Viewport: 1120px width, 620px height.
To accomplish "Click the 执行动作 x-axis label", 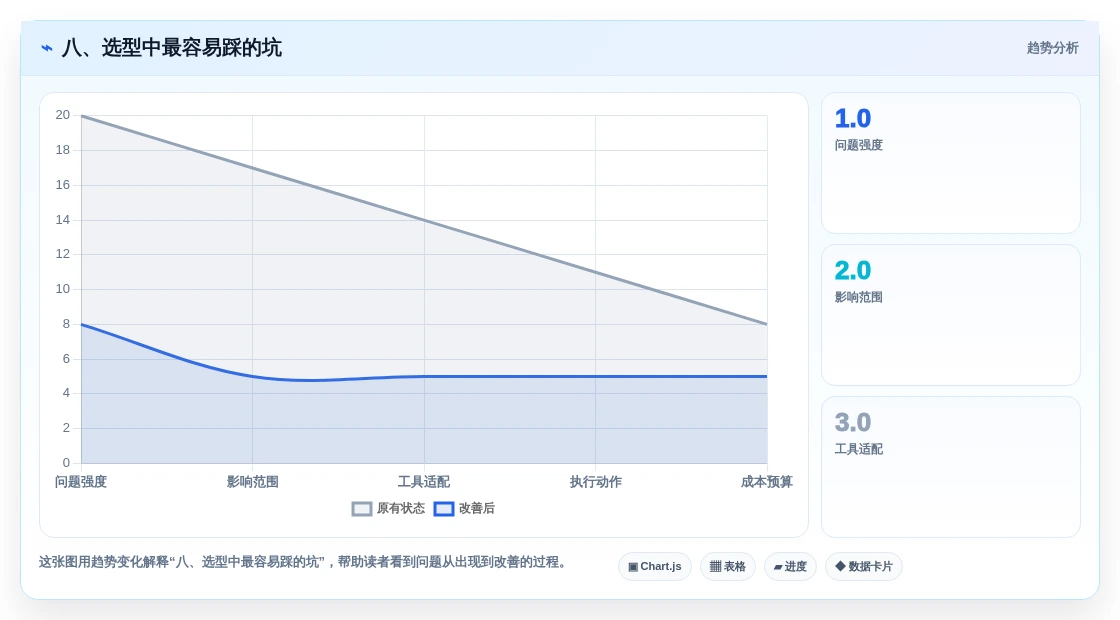I will point(596,482).
